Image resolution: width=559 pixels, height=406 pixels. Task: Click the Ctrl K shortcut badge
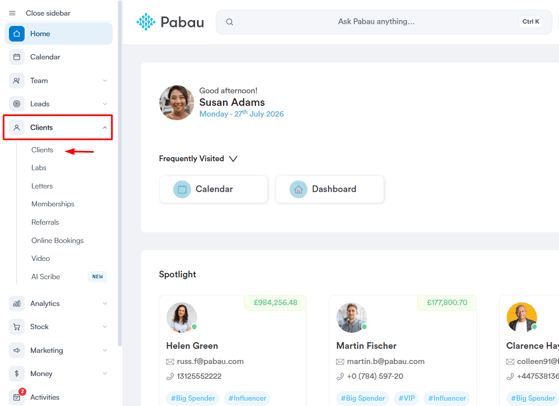click(530, 22)
